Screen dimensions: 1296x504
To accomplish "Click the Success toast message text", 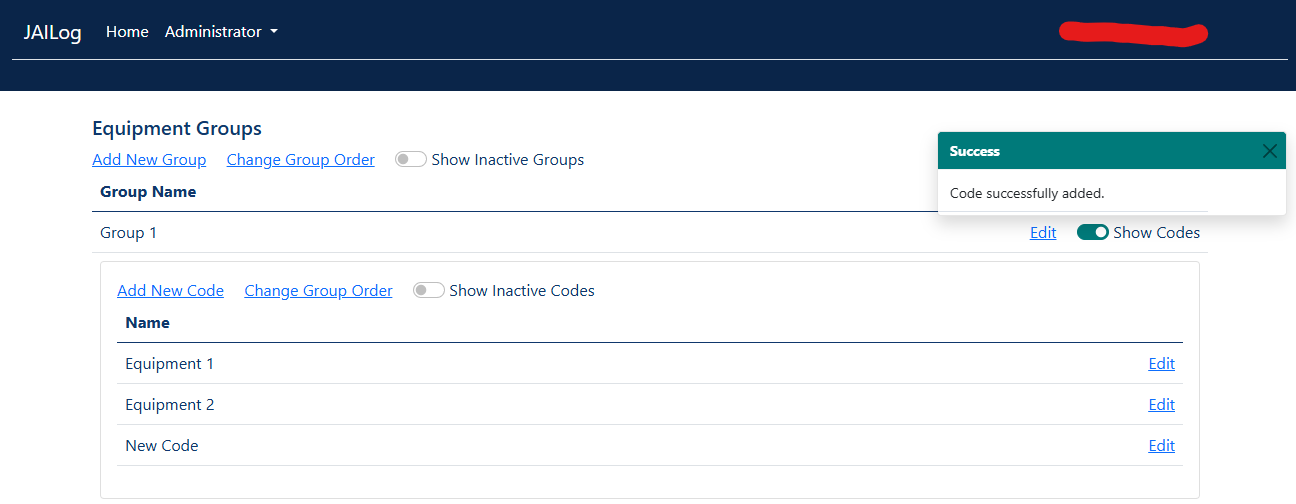I will pyautogui.click(x=1026, y=193).
